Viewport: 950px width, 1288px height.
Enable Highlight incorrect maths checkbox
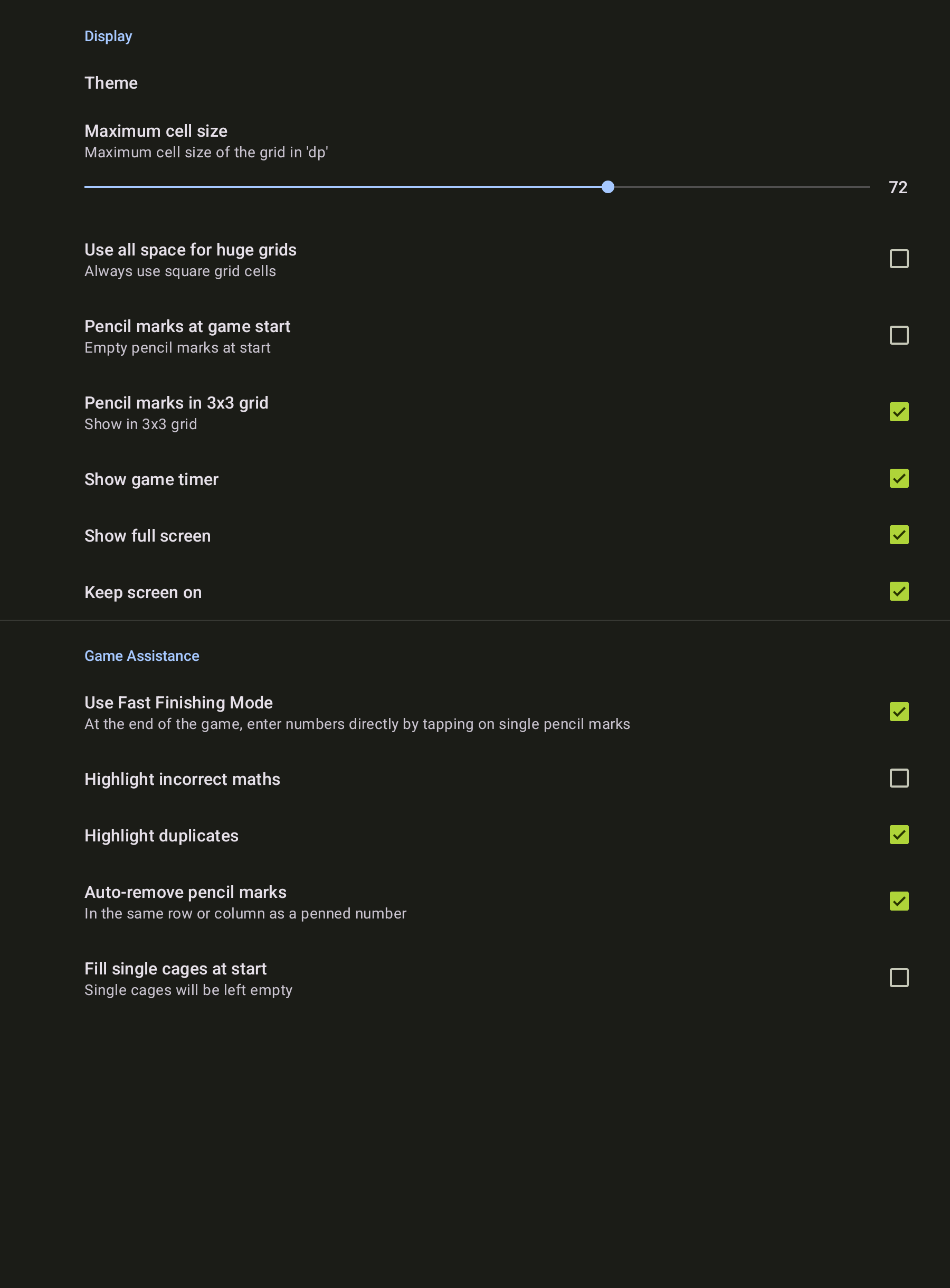899,778
